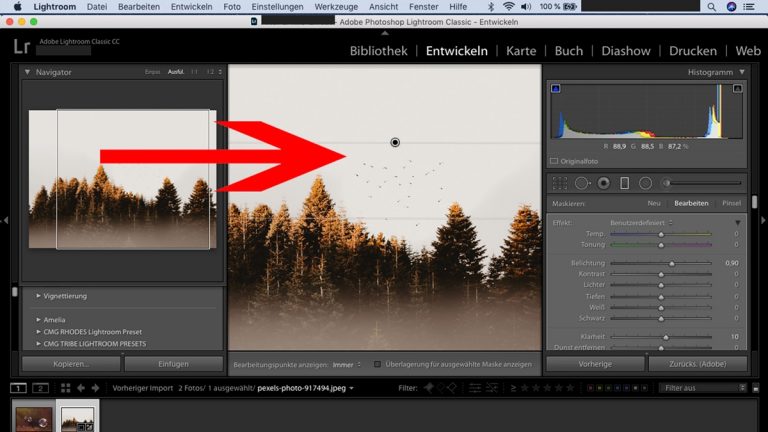Image resolution: width=768 pixels, height=432 pixels.
Task: Open the 'Filter aus' dropdown
Action: (x=703, y=388)
